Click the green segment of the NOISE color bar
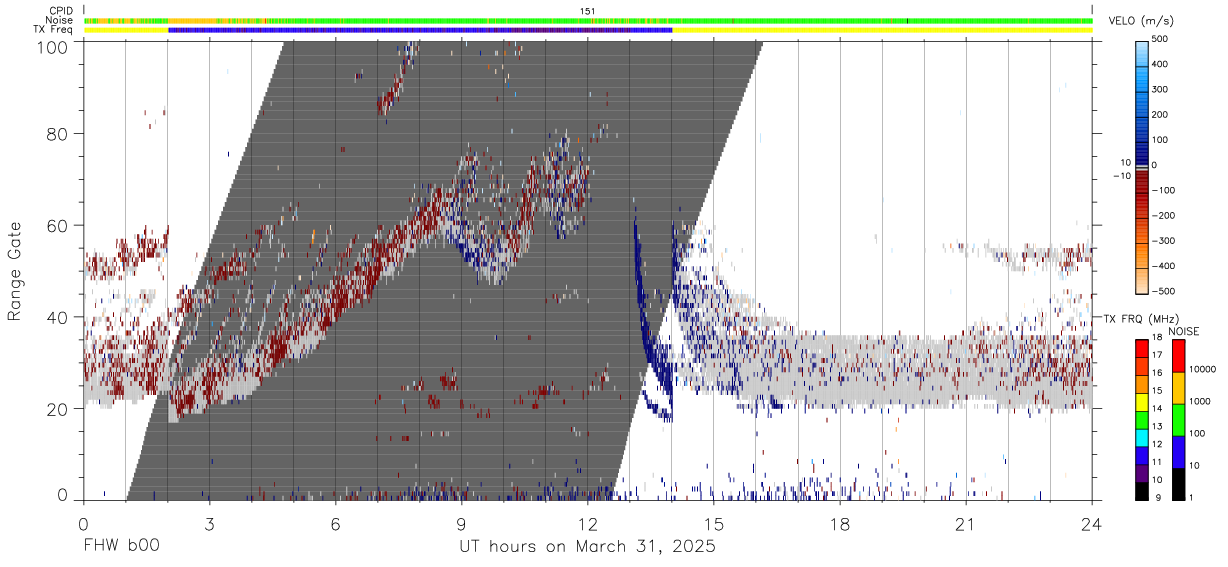 click(x=1177, y=419)
